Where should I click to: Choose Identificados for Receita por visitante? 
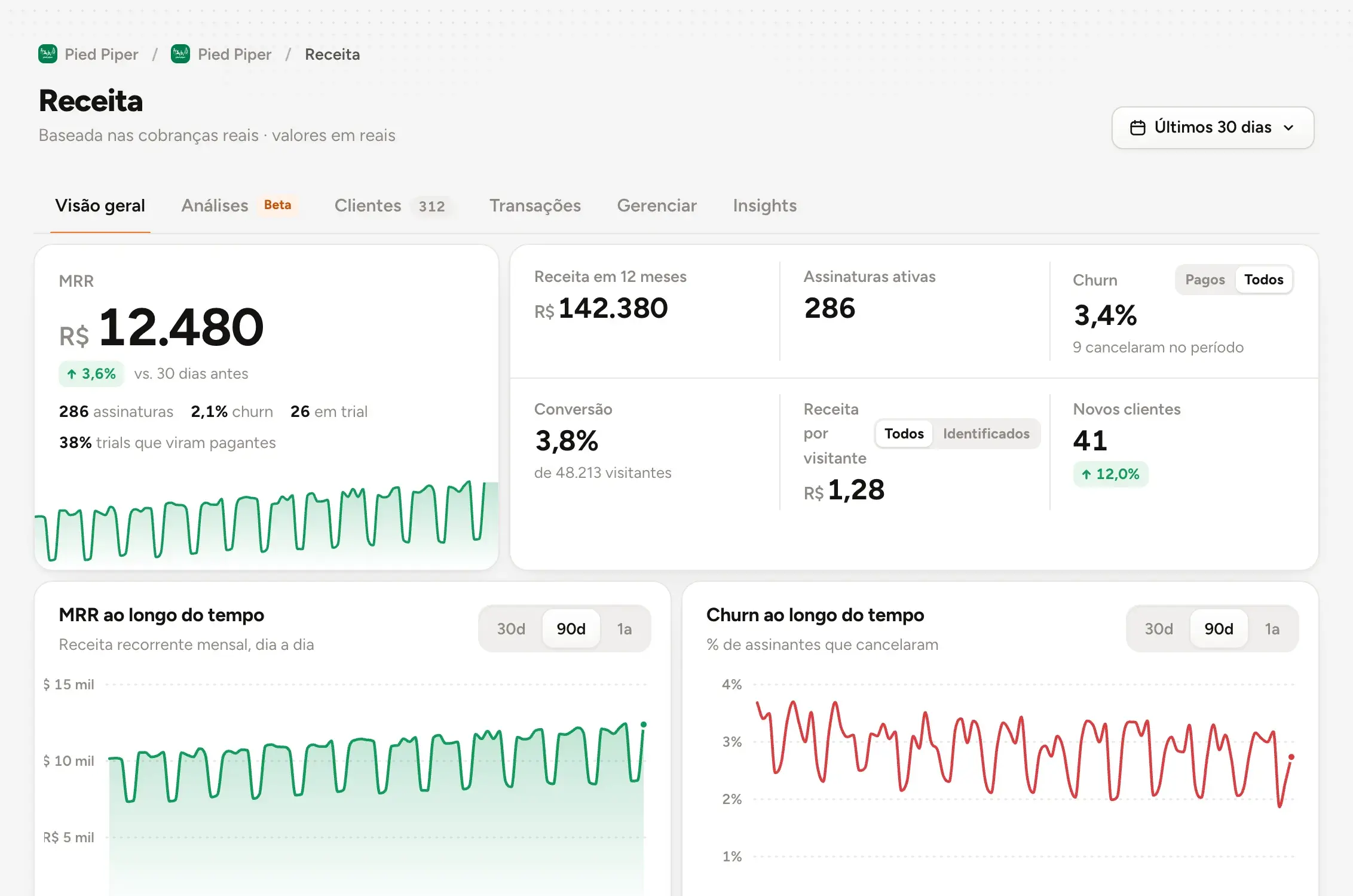pos(986,434)
